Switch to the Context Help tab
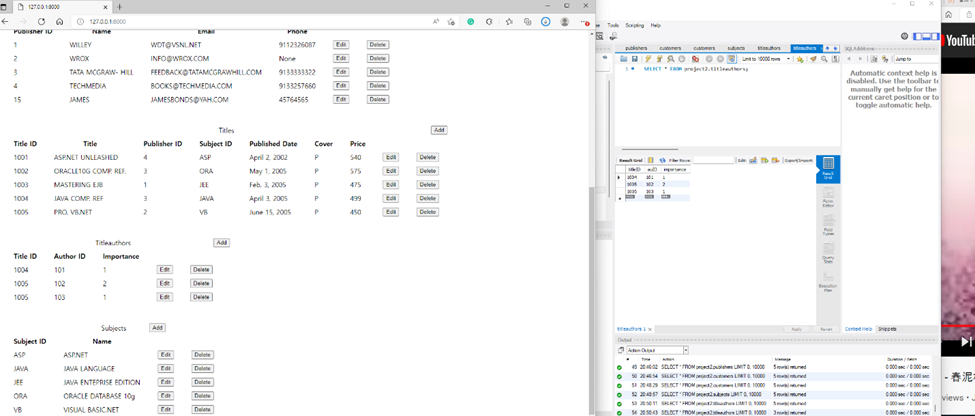 pos(859,329)
